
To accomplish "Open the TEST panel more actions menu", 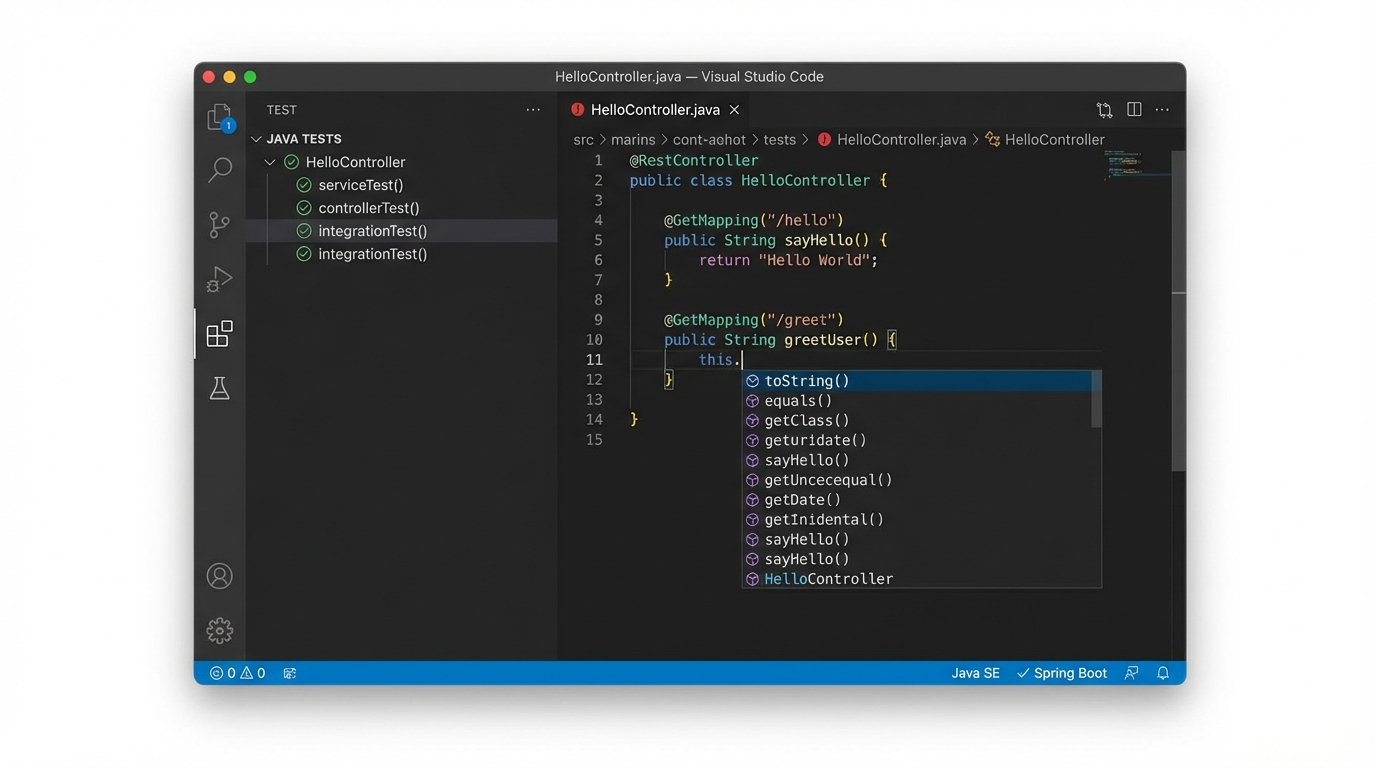I will point(533,110).
